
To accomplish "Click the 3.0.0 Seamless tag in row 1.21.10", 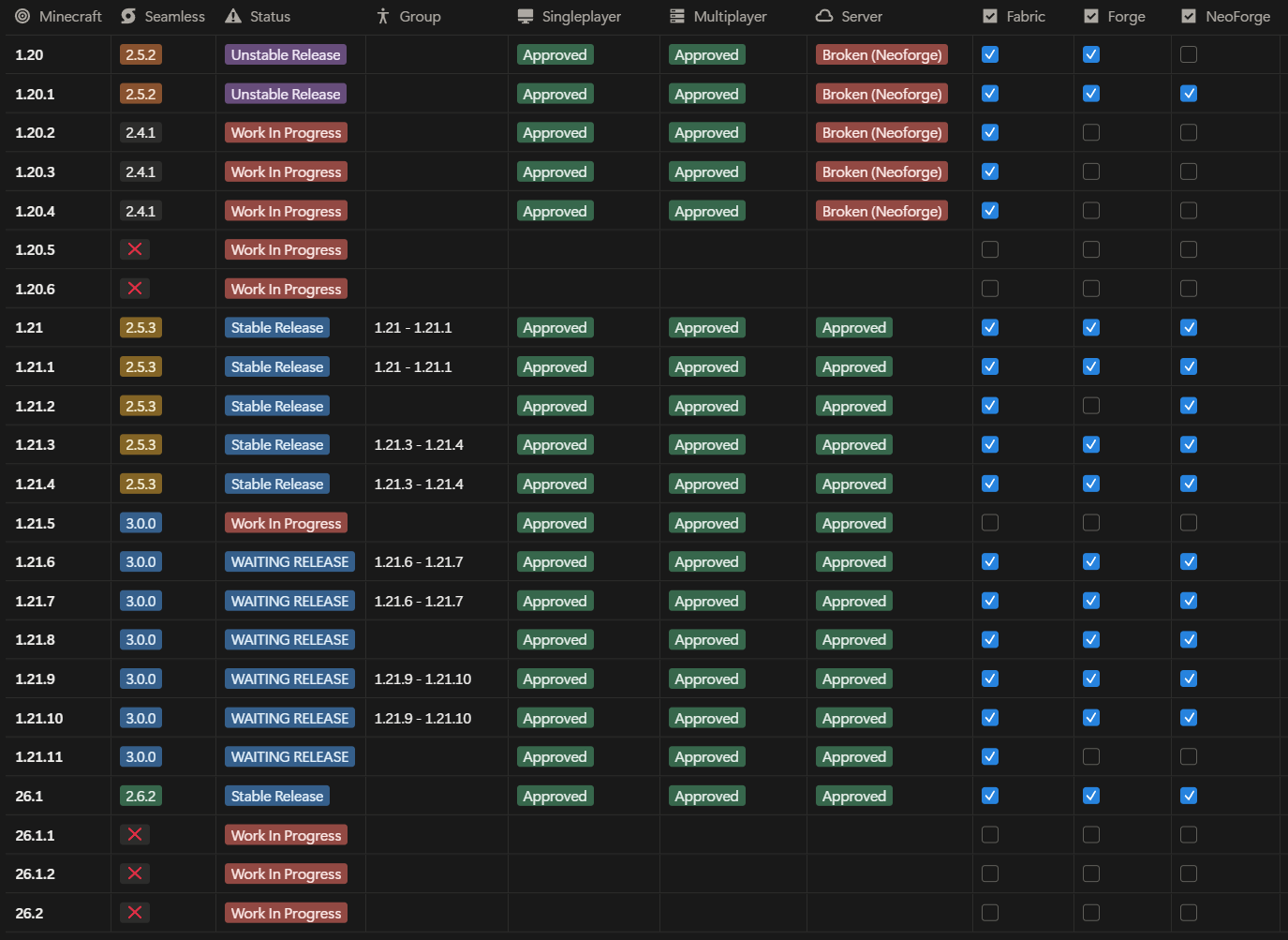I will 141,718.
